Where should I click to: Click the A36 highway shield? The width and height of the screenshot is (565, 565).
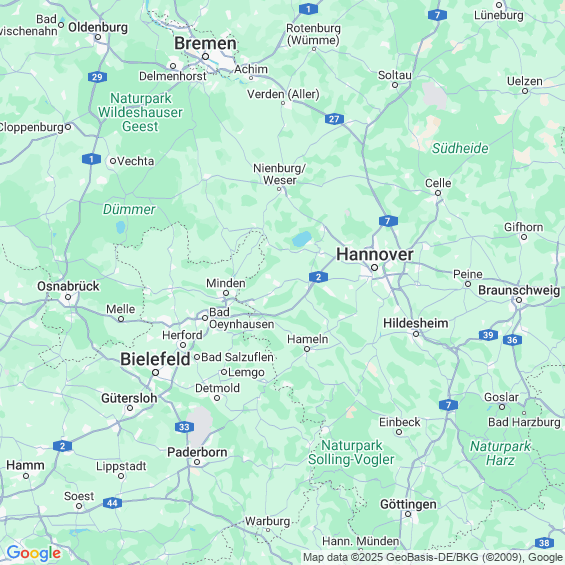coord(512,340)
